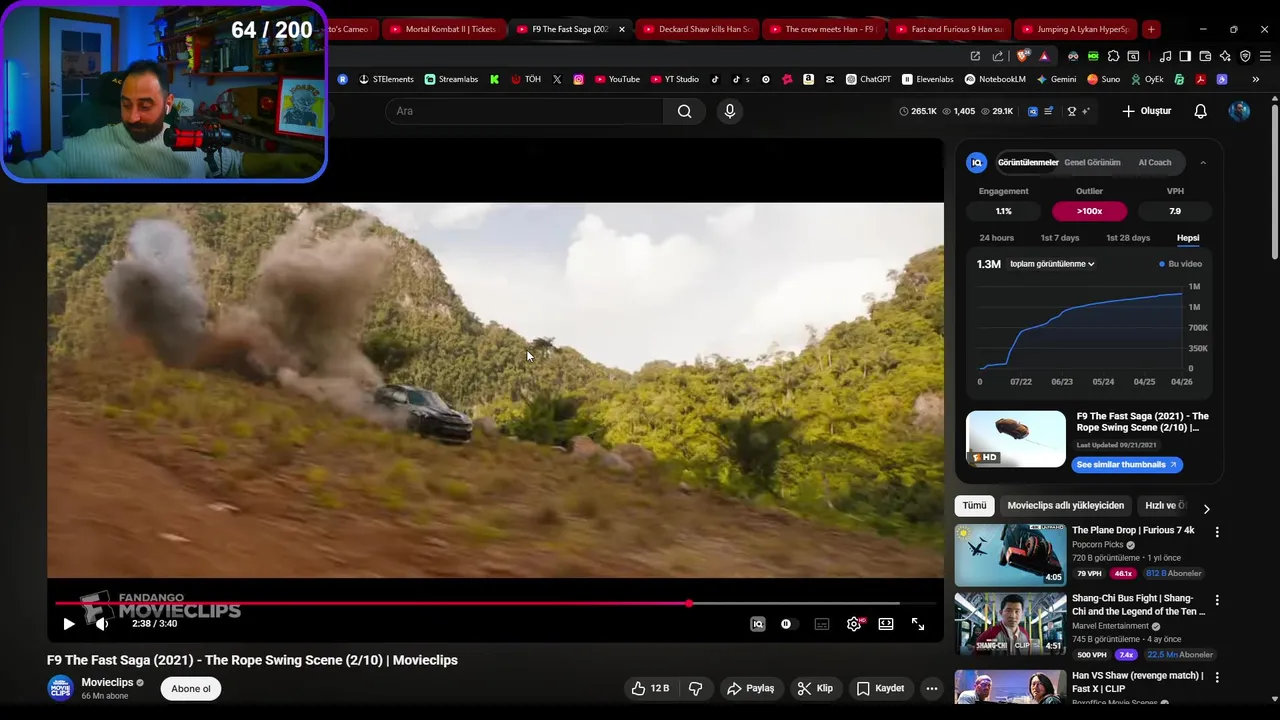Open player settings gear
Screen dimensions: 1280x720
[x=854, y=624]
